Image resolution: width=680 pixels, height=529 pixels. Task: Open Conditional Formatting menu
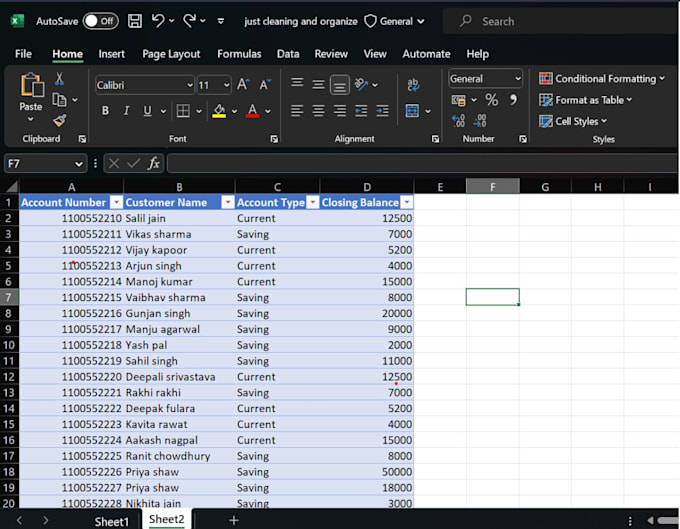602,79
